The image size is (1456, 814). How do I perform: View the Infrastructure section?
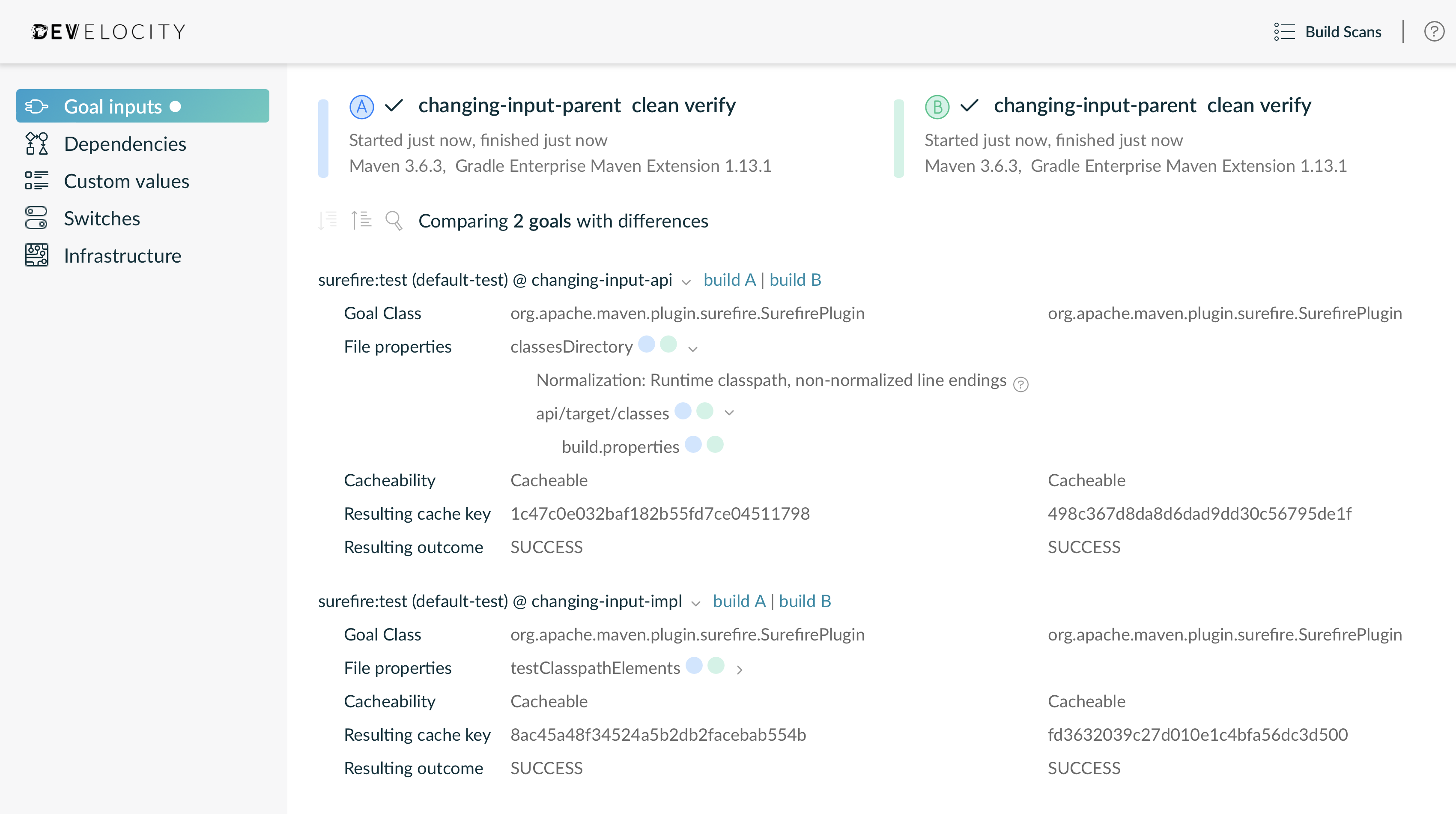(x=122, y=255)
